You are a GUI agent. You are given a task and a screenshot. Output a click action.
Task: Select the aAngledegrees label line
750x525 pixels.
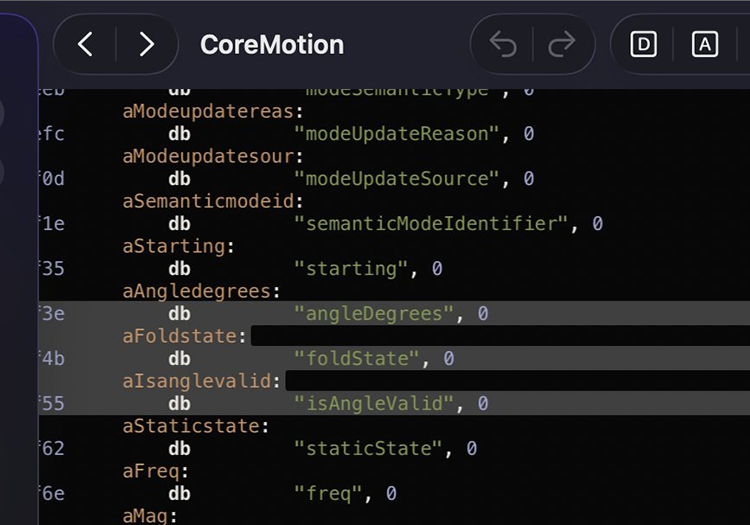pyautogui.click(x=201, y=292)
